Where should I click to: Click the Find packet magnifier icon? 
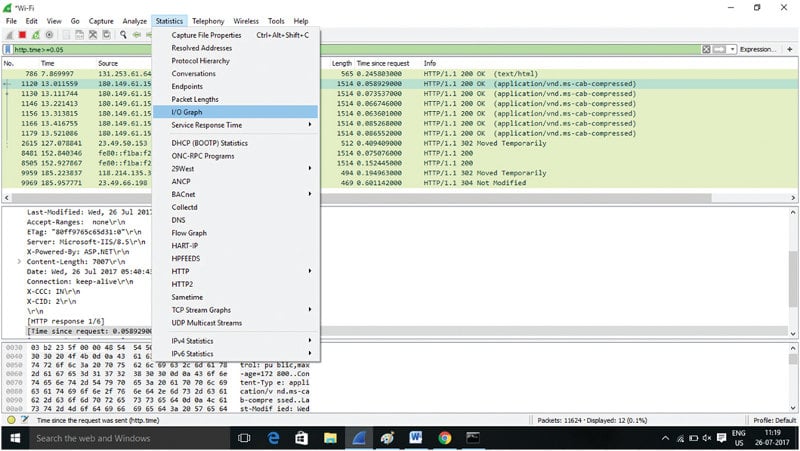coord(122,35)
